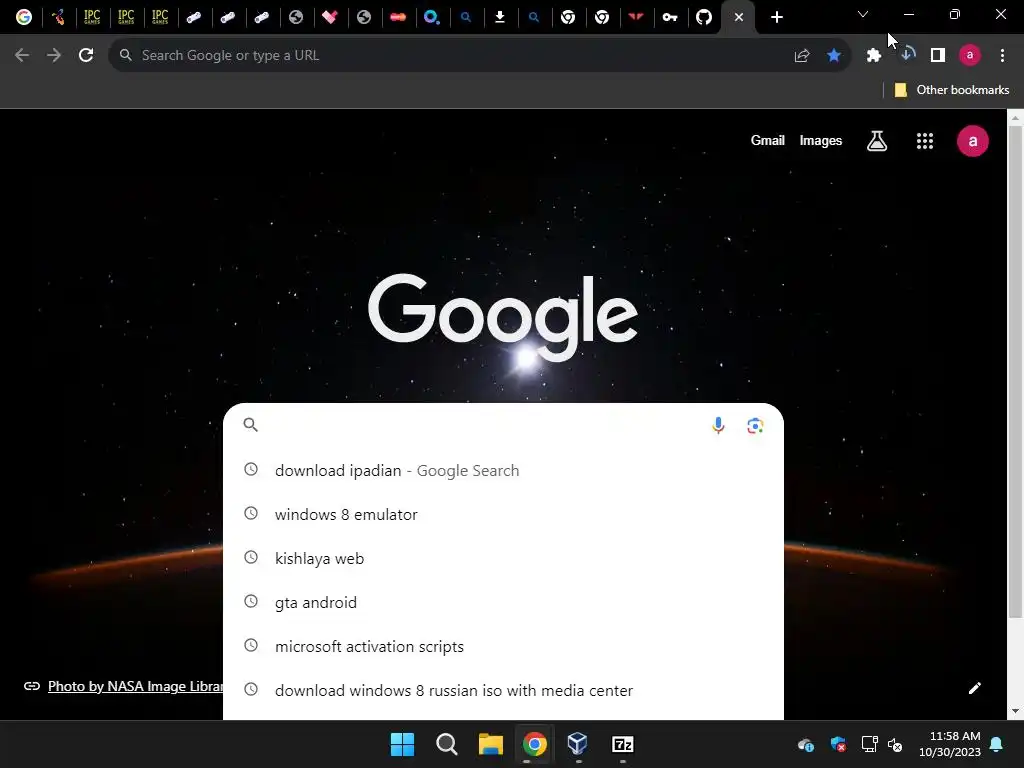Open Chrome three-dot menu

1002,56
